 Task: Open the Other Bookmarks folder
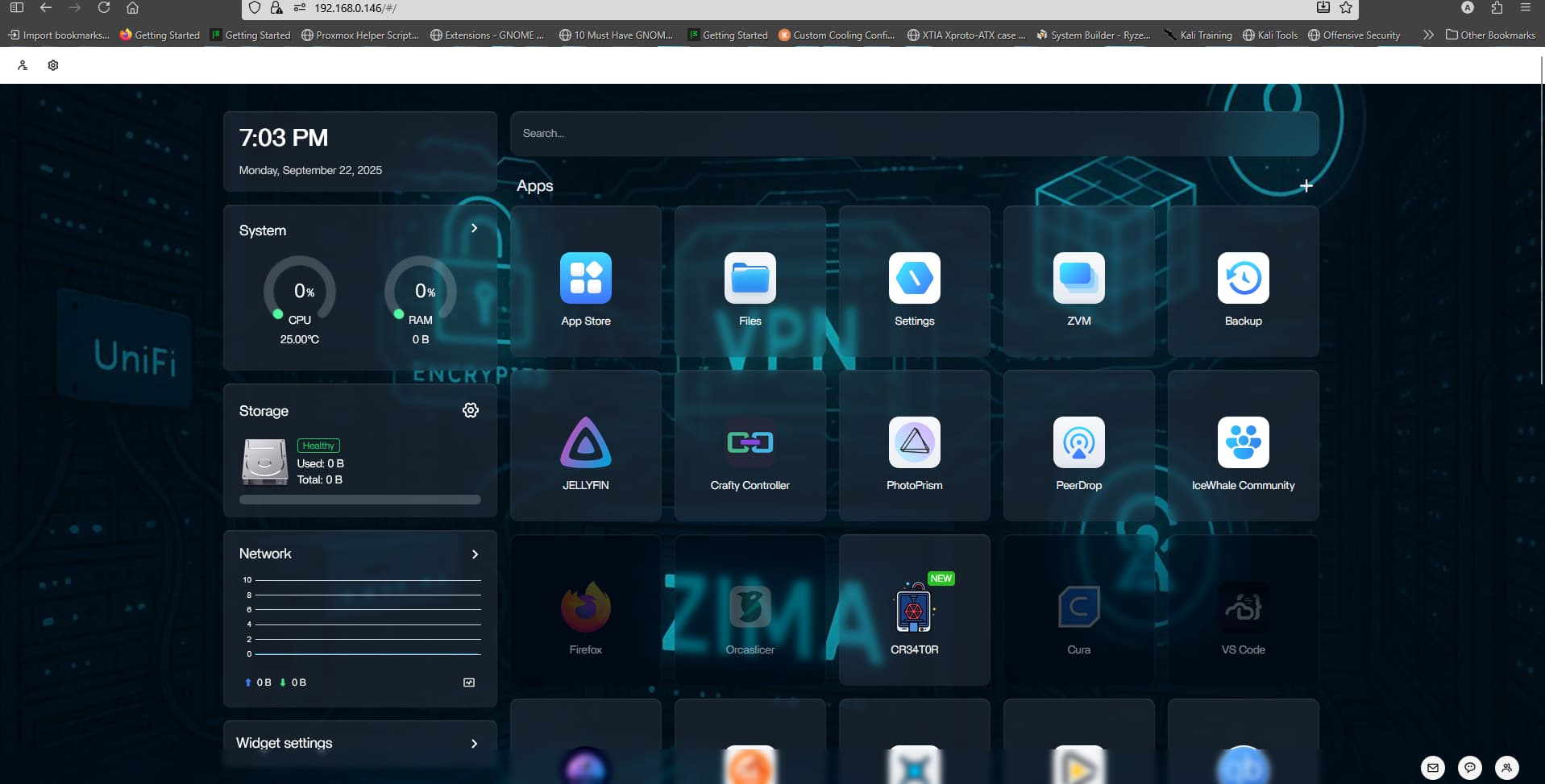coord(1490,35)
